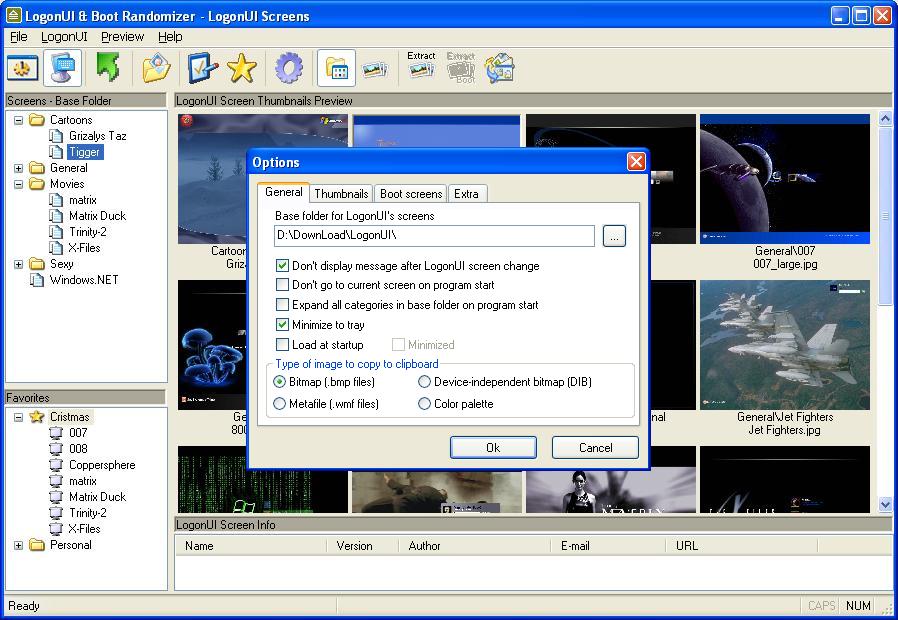Click the open folder with picture icon

(x=156, y=68)
